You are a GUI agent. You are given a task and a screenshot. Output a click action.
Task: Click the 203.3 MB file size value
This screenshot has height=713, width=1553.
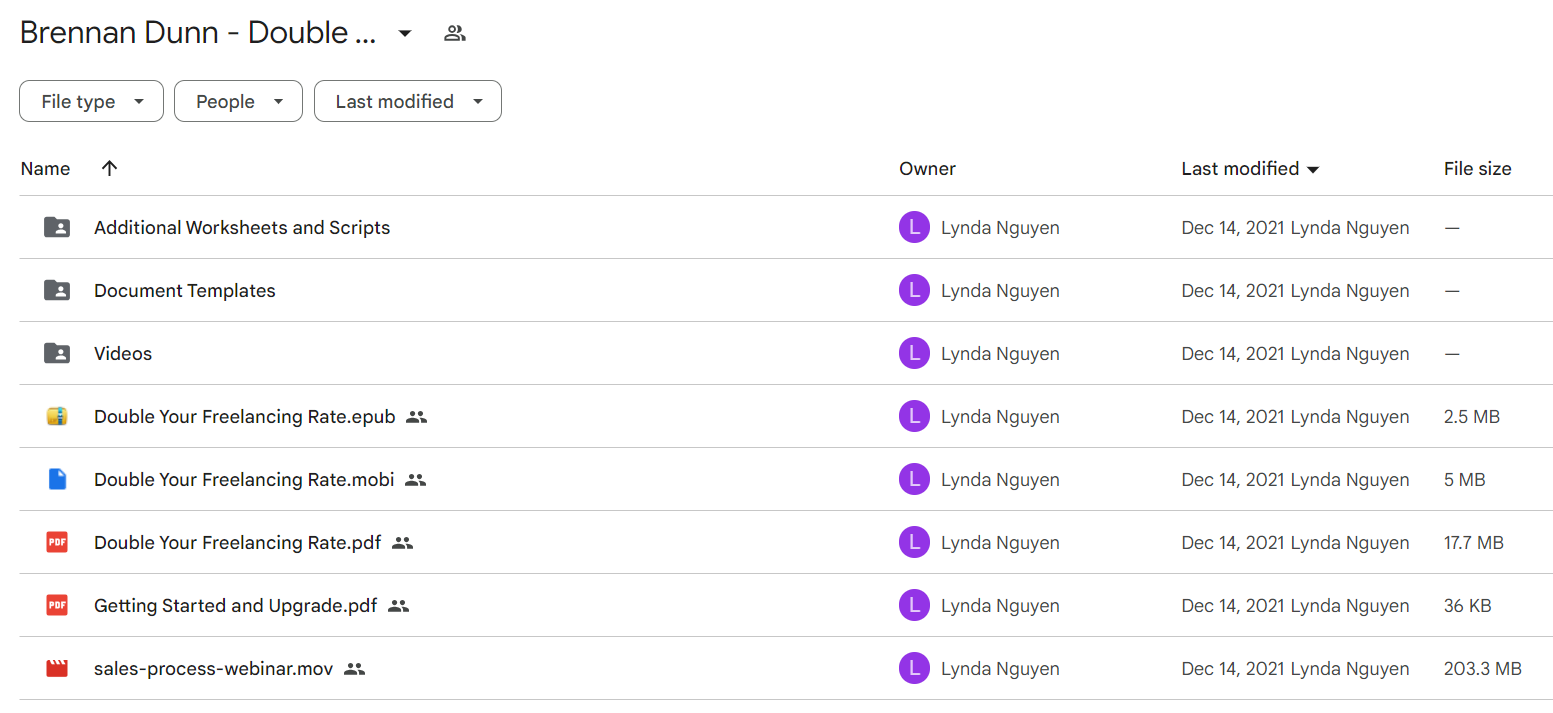click(x=1483, y=668)
